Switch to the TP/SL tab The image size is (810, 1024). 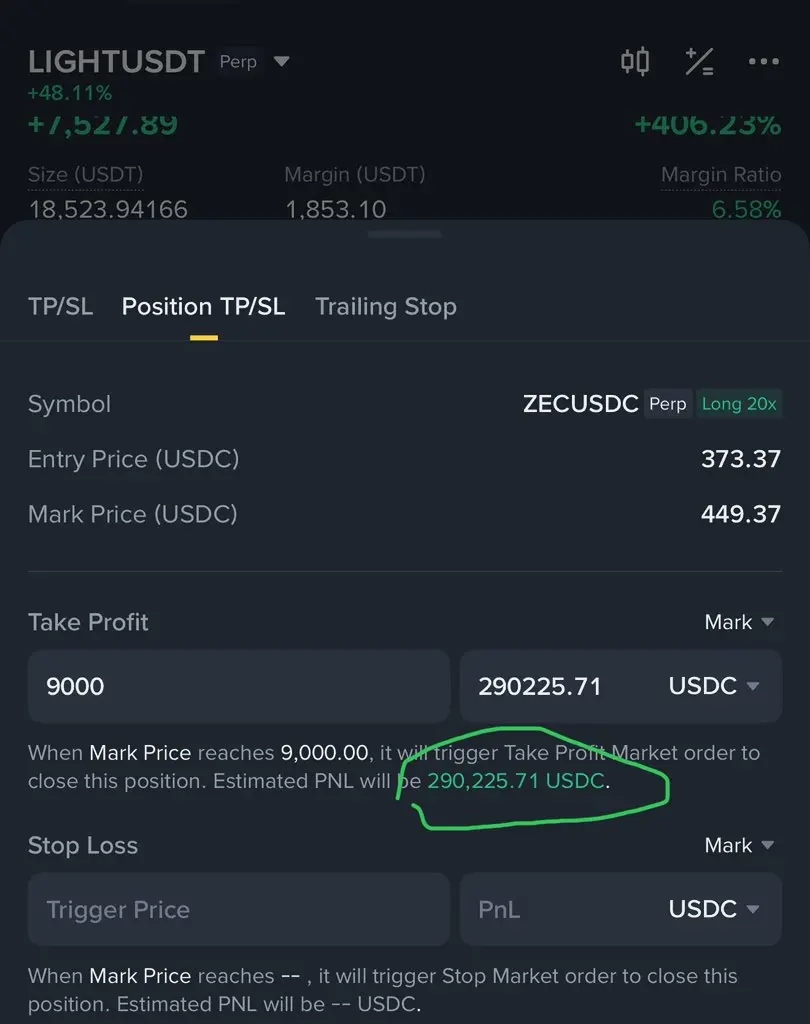[61, 306]
